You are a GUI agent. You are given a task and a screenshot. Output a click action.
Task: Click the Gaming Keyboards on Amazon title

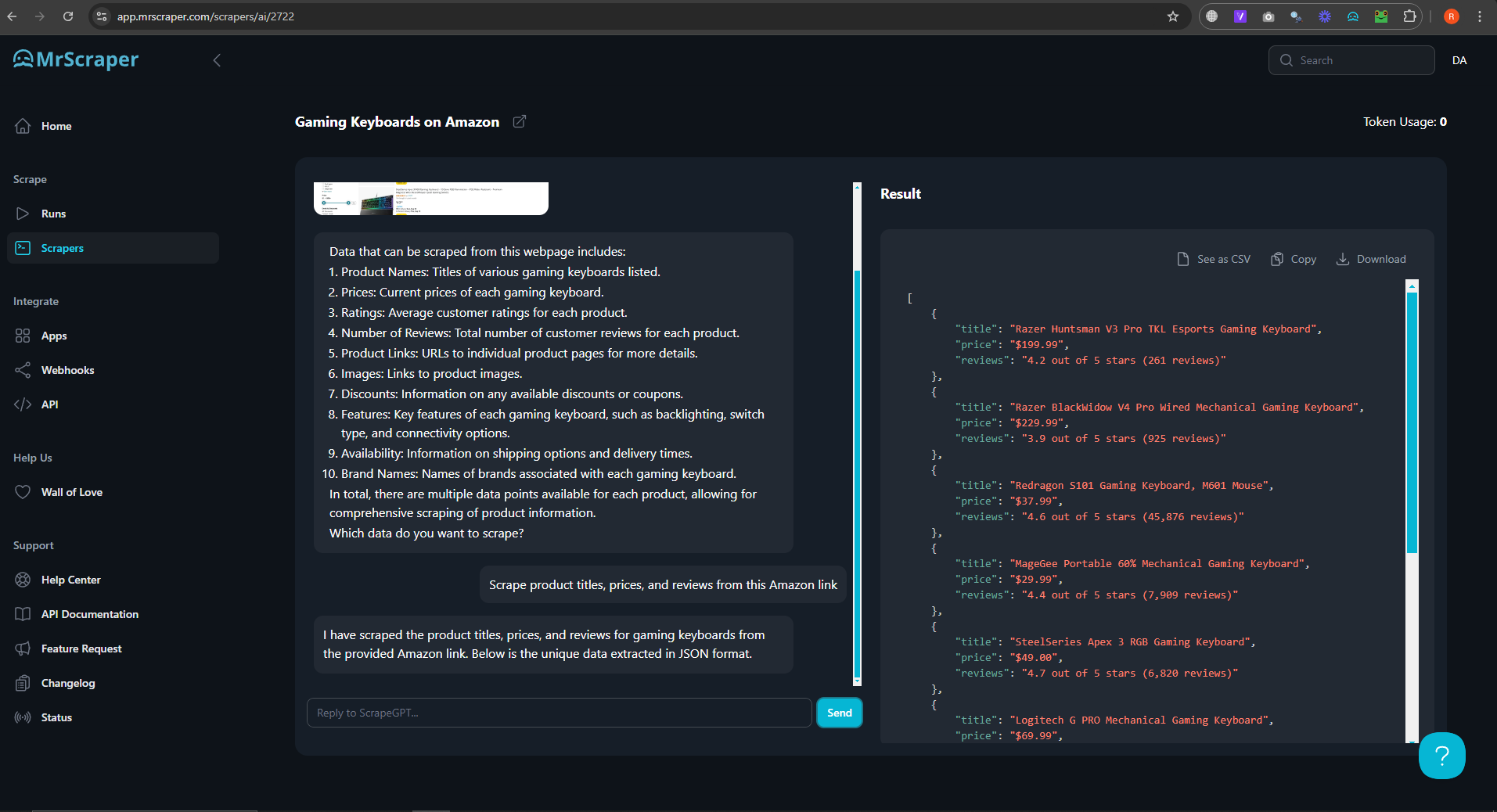(x=397, y=121)
